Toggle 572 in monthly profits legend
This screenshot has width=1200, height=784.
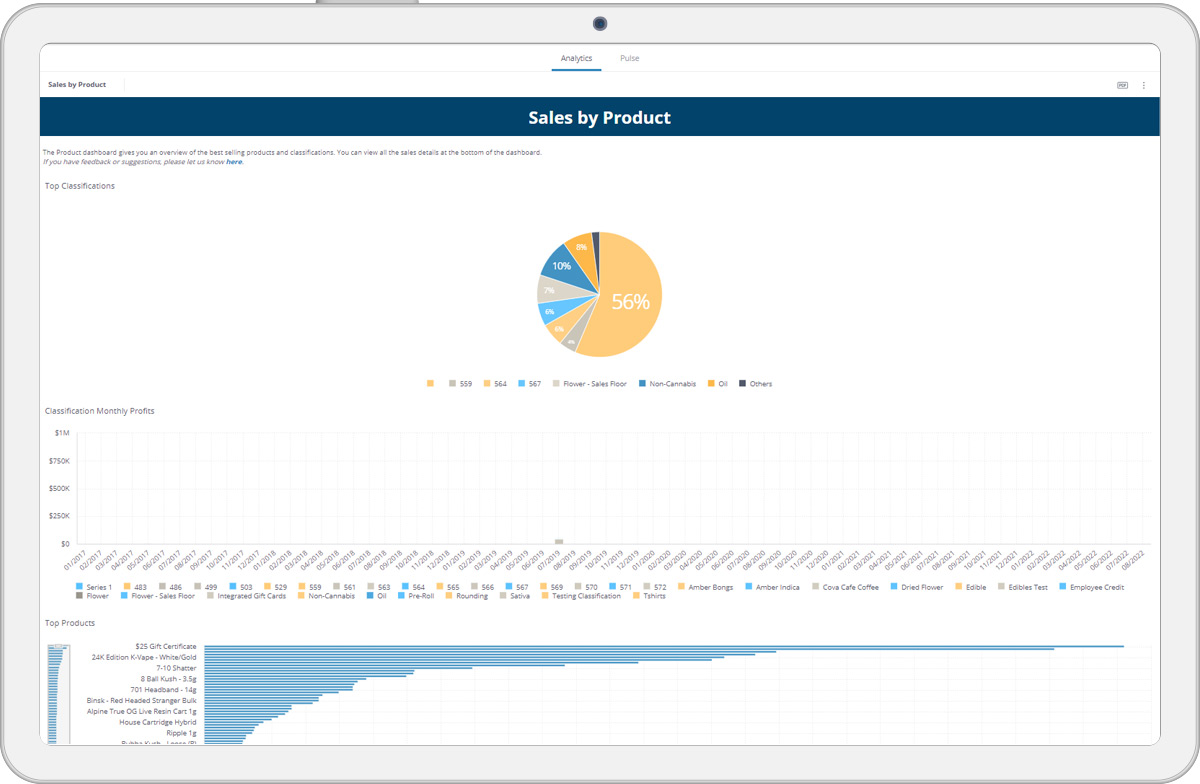654,587
